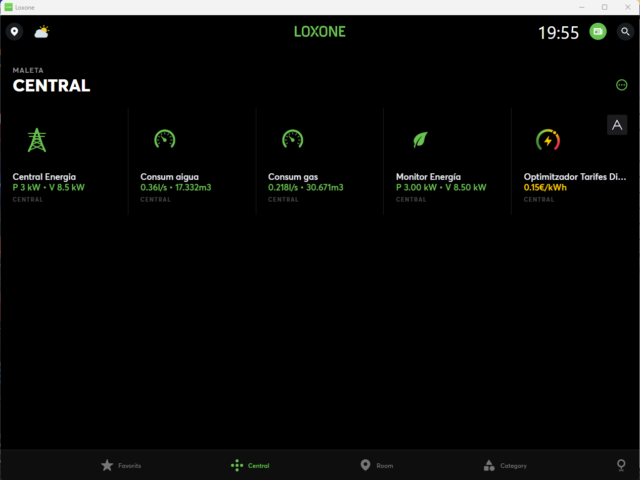640x480 pixels.
Task: Close the Loxone window
Action: 628,7
